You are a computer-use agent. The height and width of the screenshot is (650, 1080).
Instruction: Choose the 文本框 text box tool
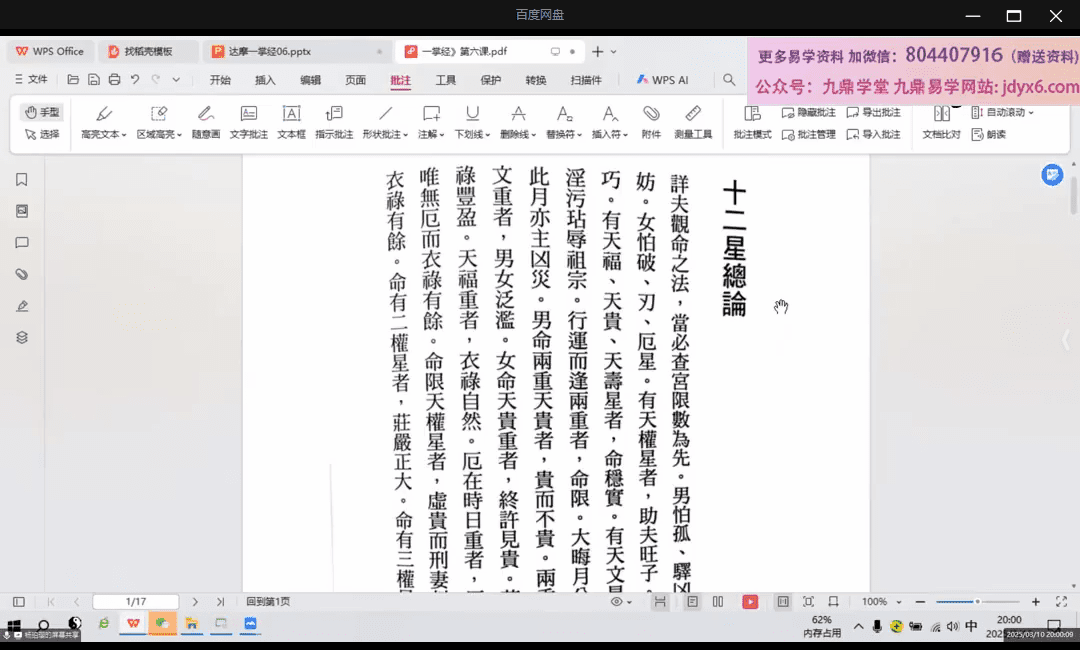point(291,121)
